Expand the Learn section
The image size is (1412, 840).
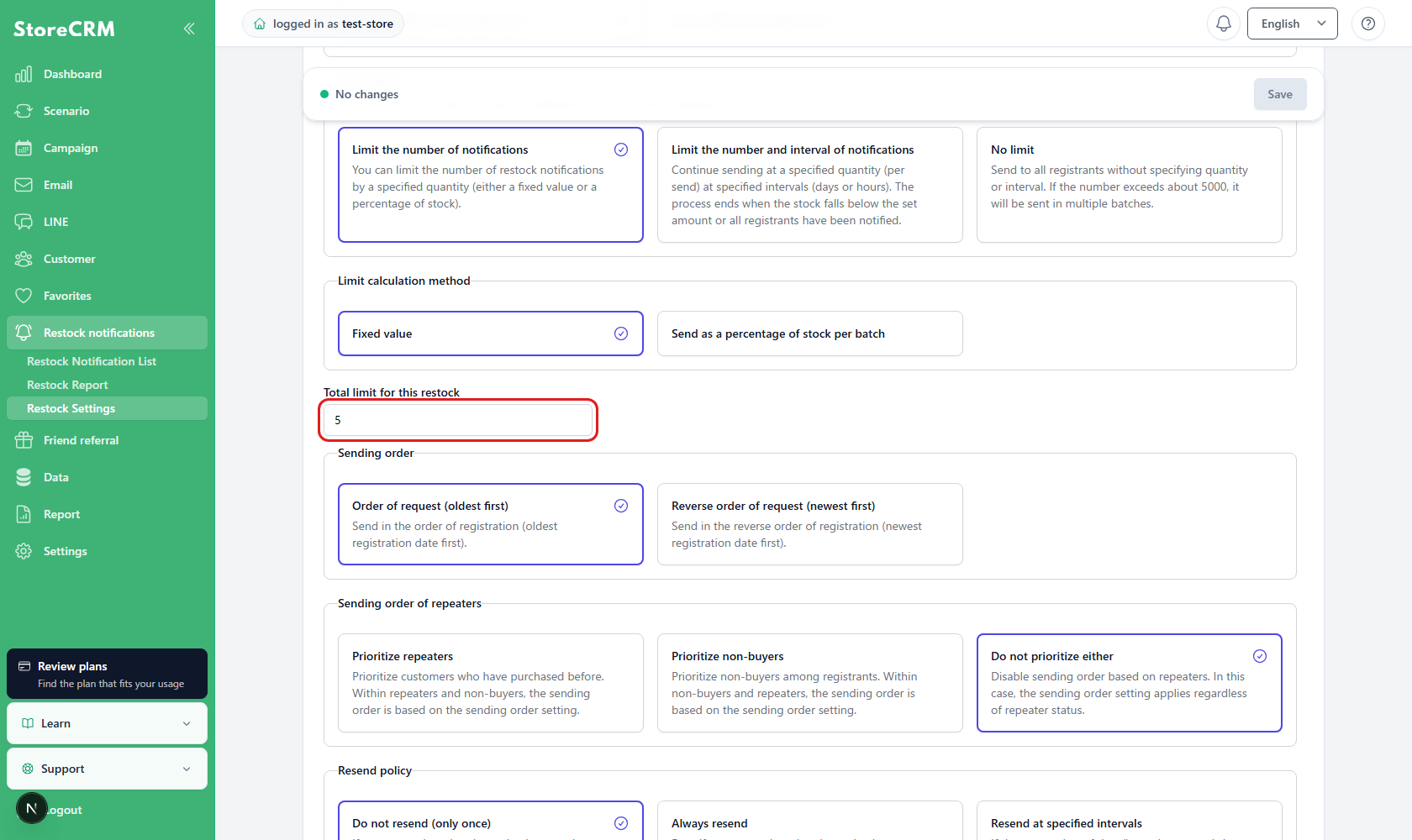click(107, 723)
